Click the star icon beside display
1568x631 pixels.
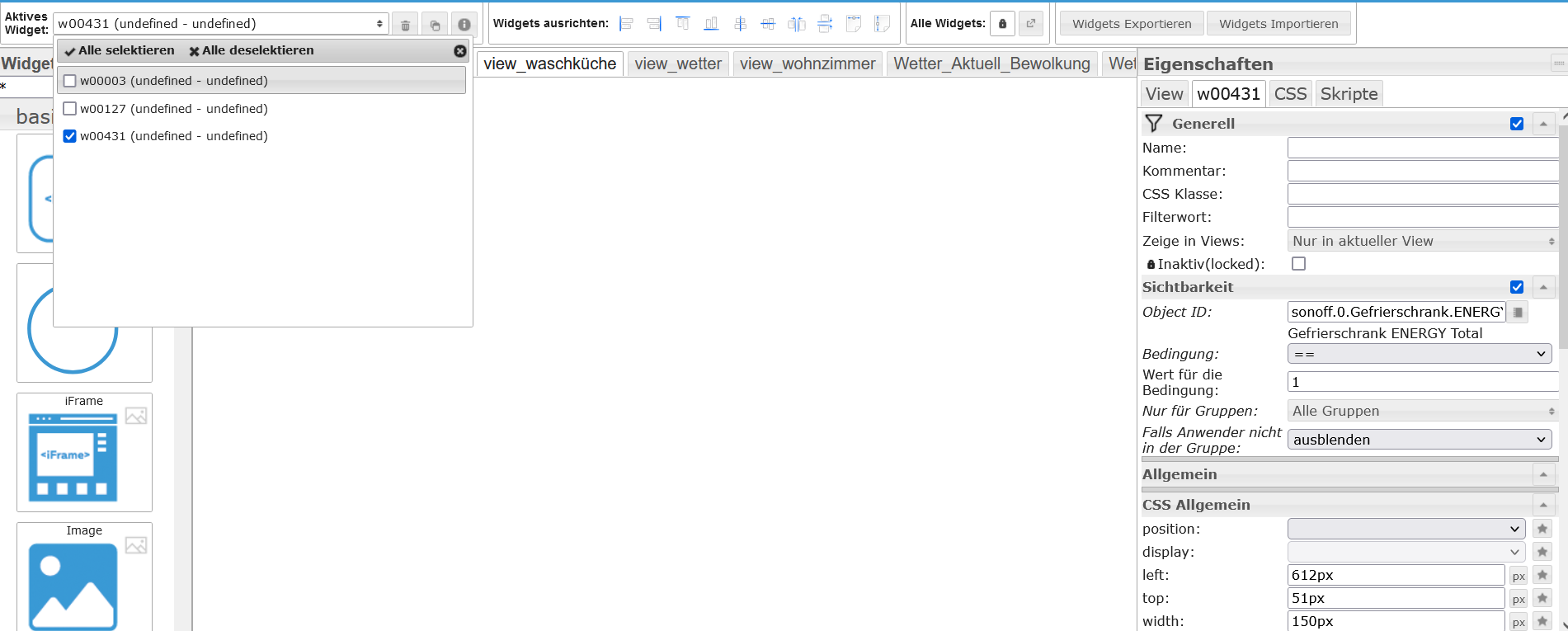click(x=1542, y=552)
